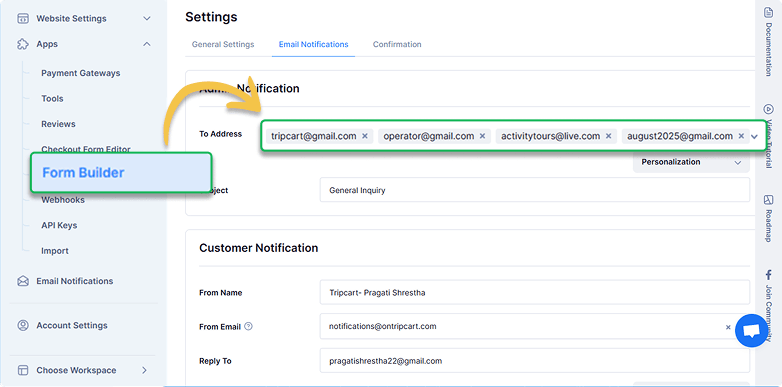This screenshot has width=782, height=387.
Task: Select Form Builder in sidebar
Action: point(122,173)
